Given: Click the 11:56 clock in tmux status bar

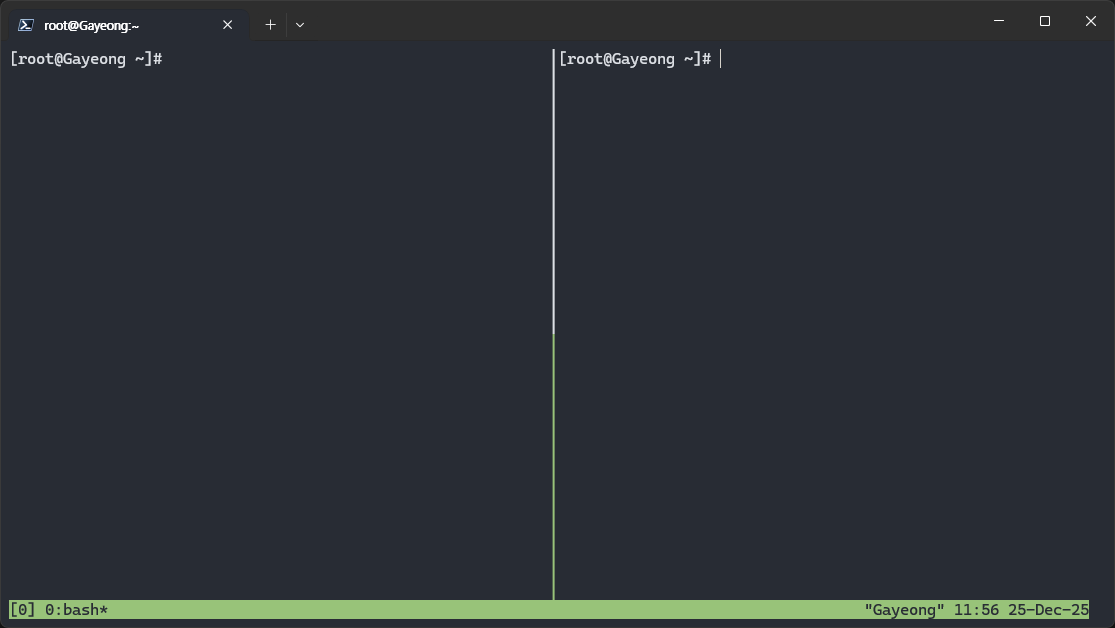Looking at the screenshot, I should tap(973, 609).
